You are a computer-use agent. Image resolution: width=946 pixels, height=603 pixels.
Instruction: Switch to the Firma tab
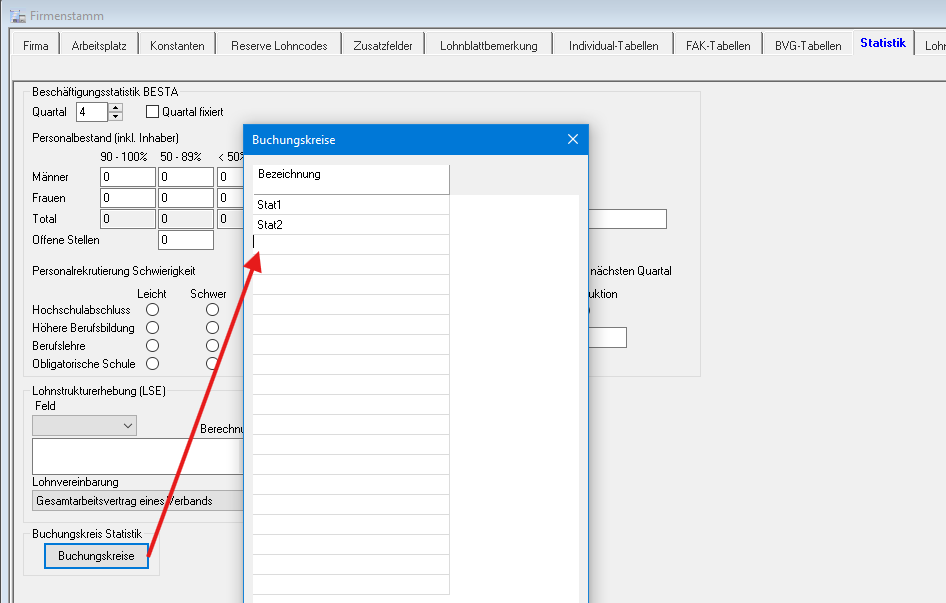(36, 45)
